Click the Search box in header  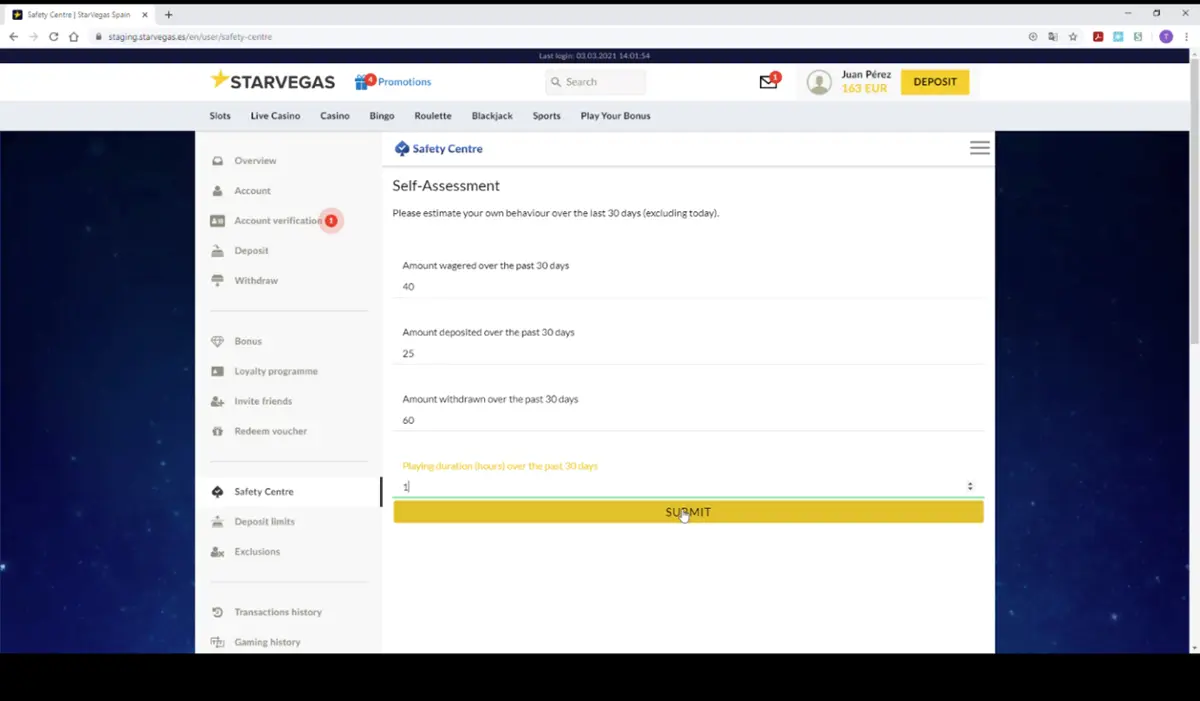[x=595, y=82]
